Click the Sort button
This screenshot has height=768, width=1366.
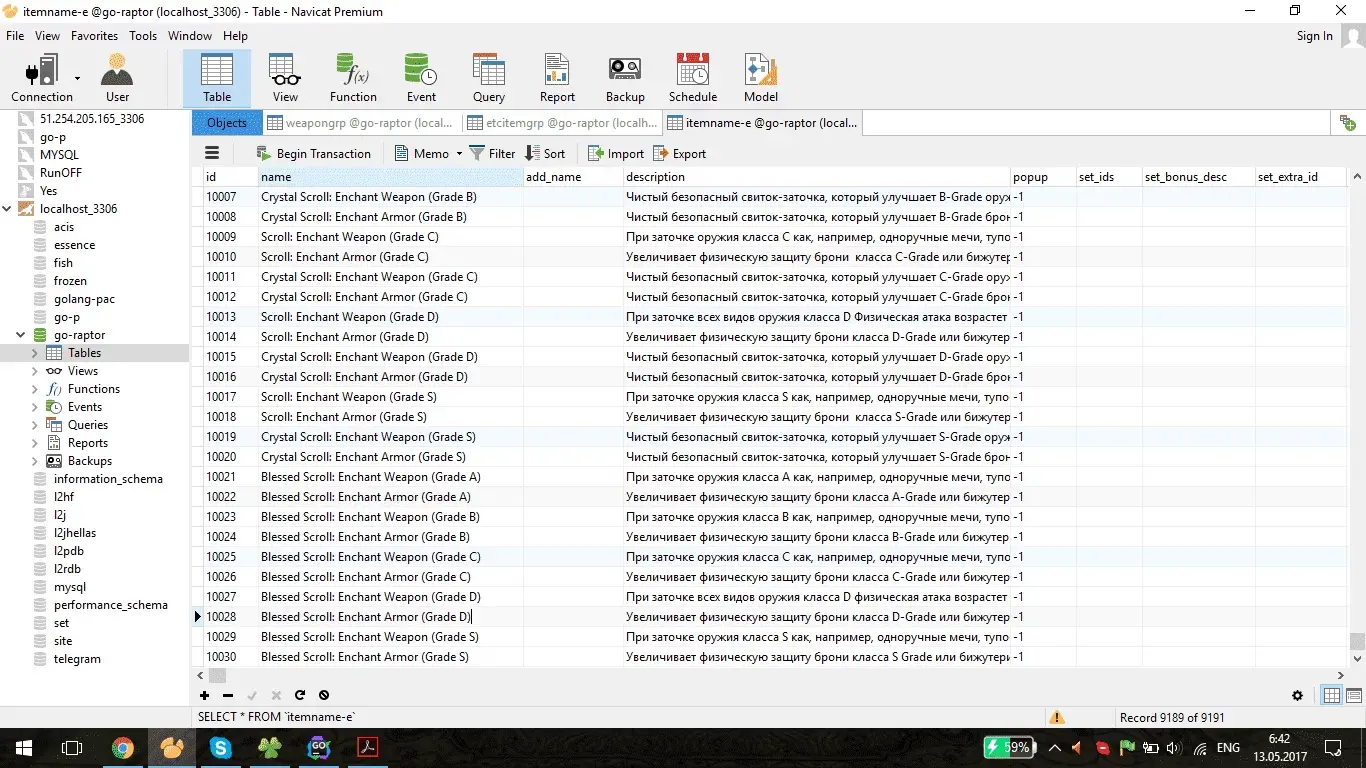pos(545,154)
